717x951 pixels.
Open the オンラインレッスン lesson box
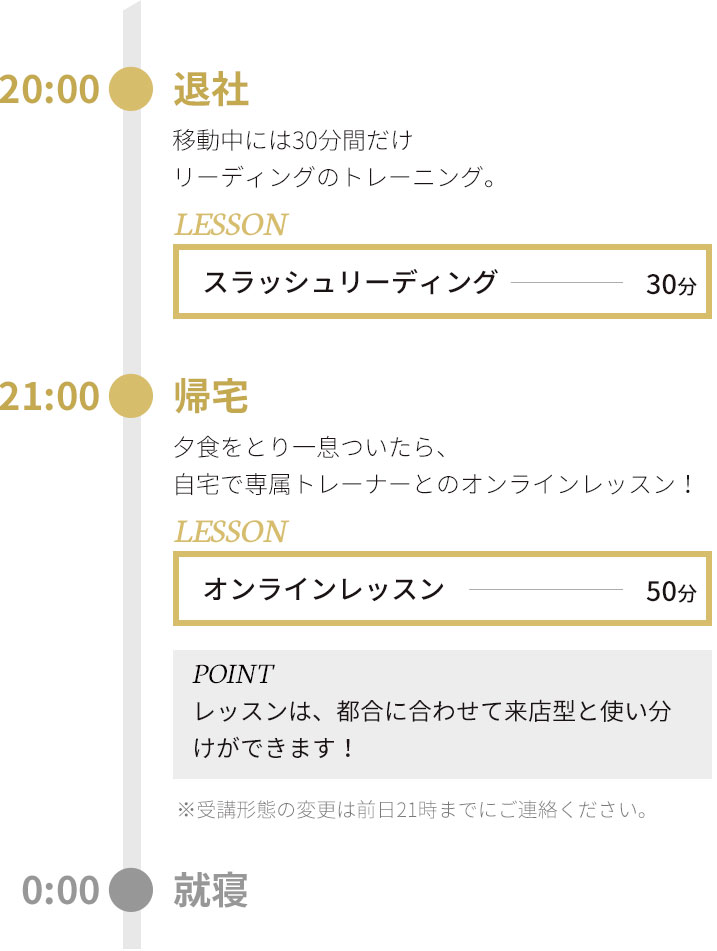[442, 588]
